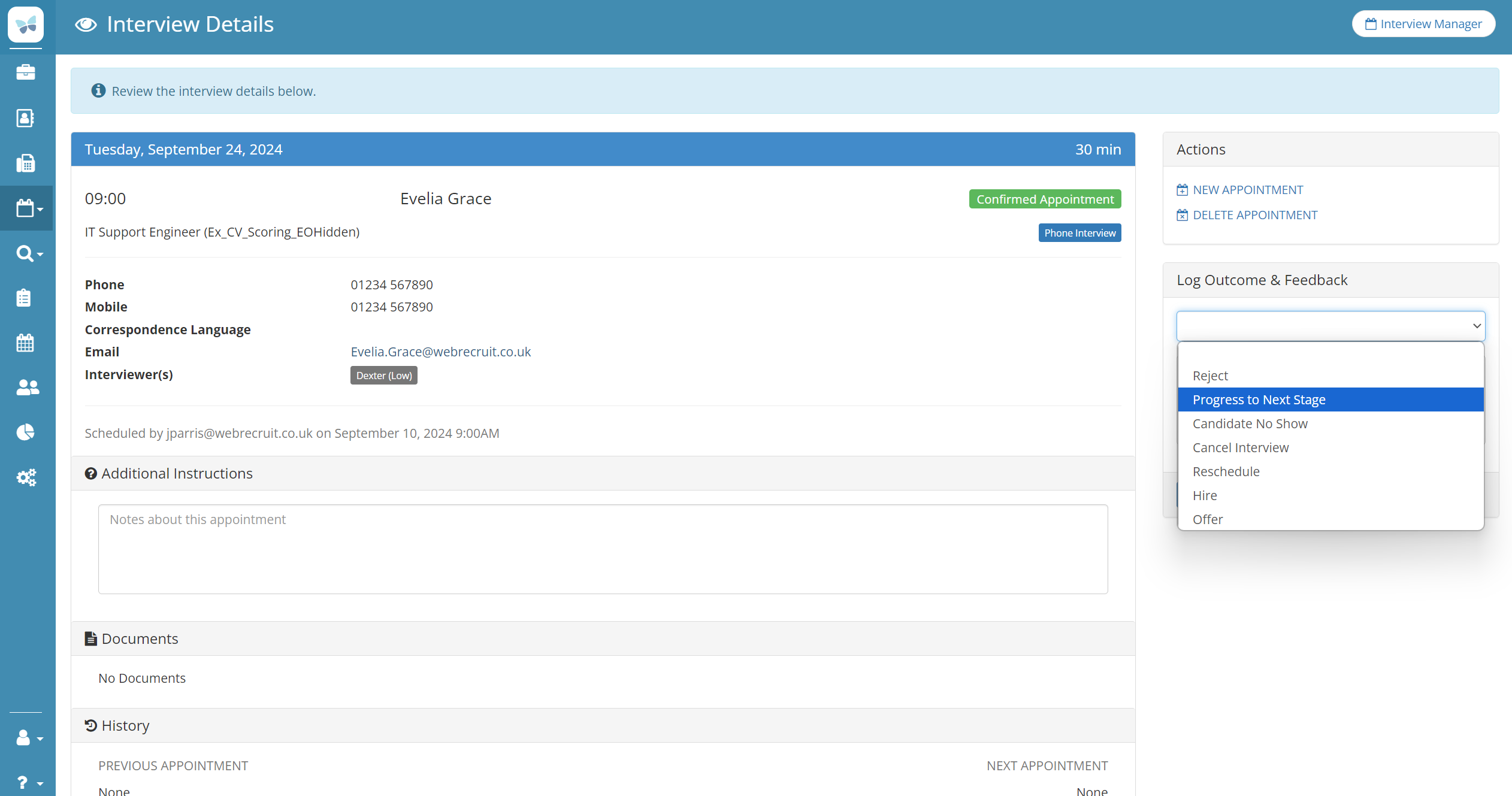1512x796 pixels.
Task: Click the pie chart reports icon
Action: 25,432
